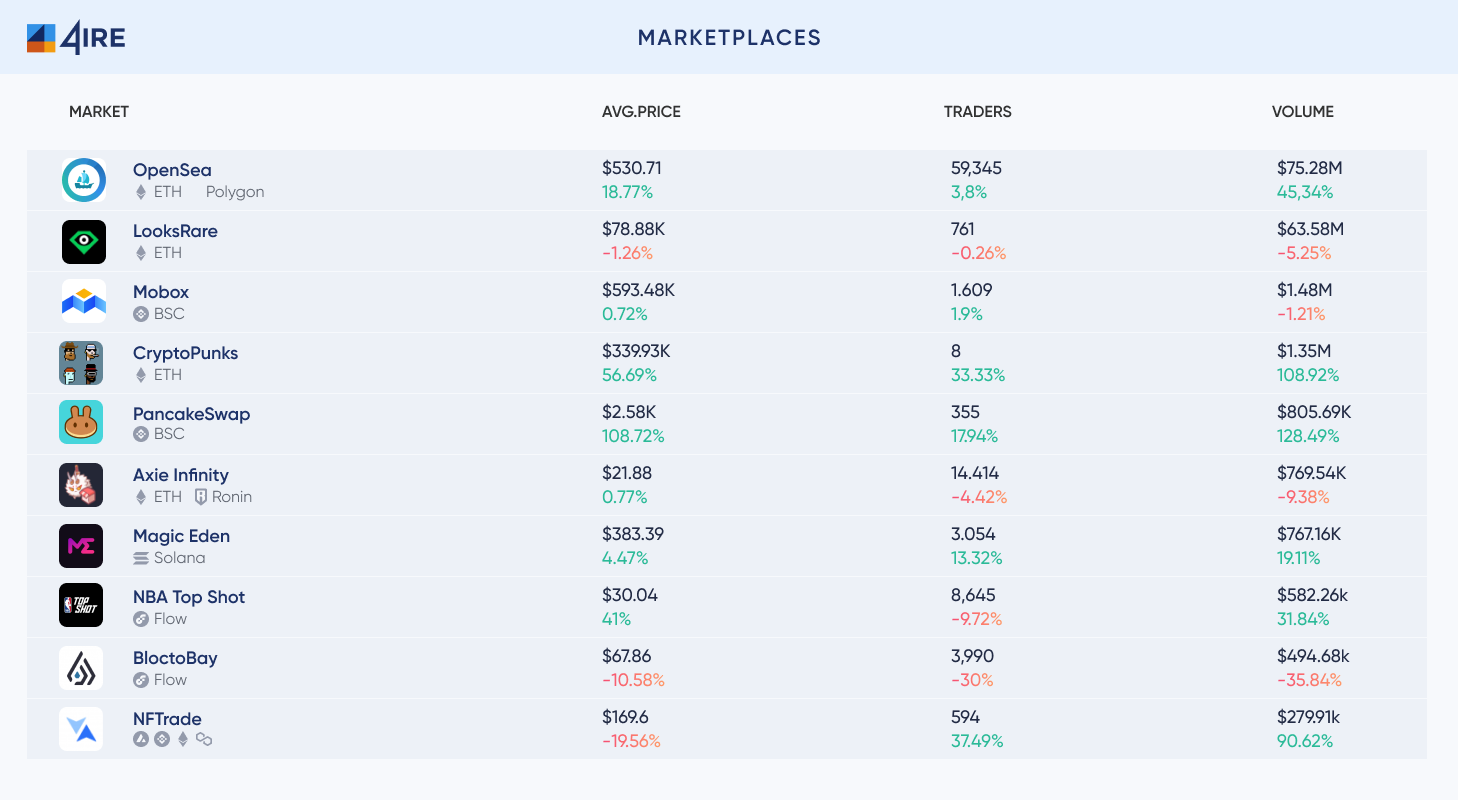Click Magic Eden volume $767.16K
Image resolution: width=1458 pixels, height=800 pixels.
[x=1311, y=534]
